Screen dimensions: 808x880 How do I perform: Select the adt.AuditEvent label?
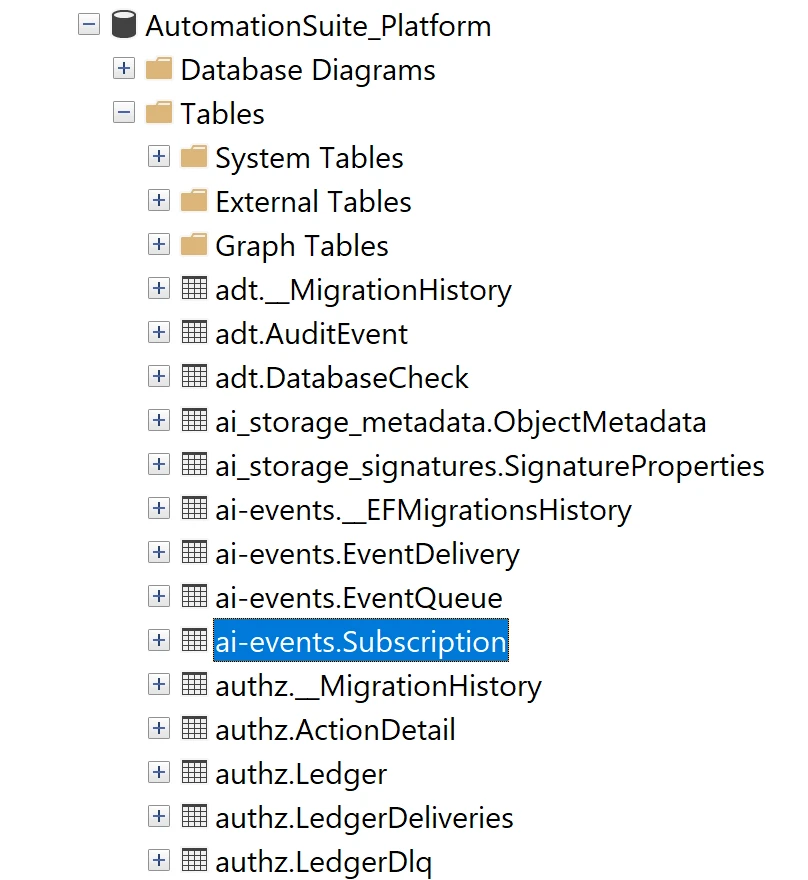[x=311, y=334]
